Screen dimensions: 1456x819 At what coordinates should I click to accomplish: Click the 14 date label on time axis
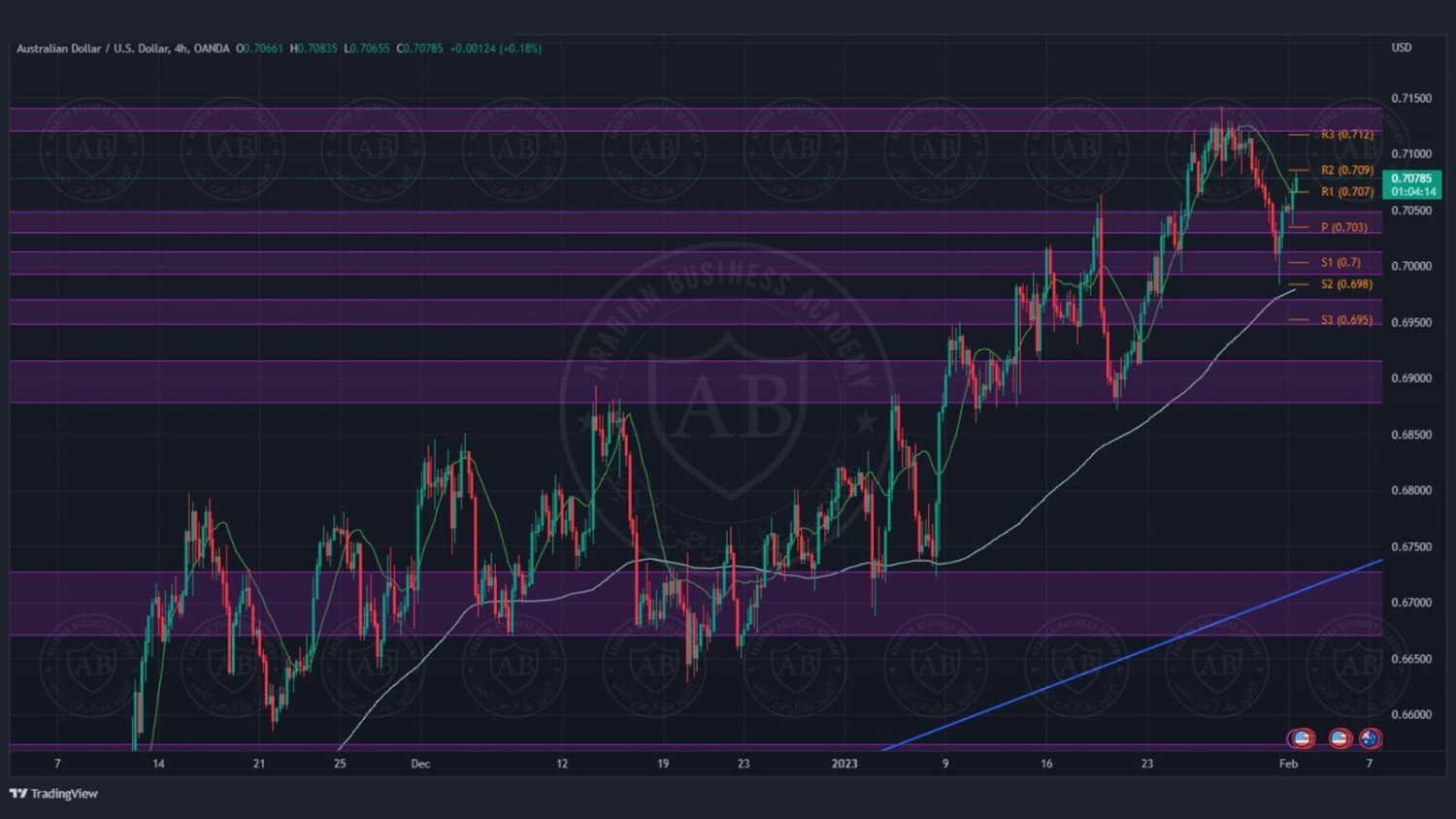158,764
